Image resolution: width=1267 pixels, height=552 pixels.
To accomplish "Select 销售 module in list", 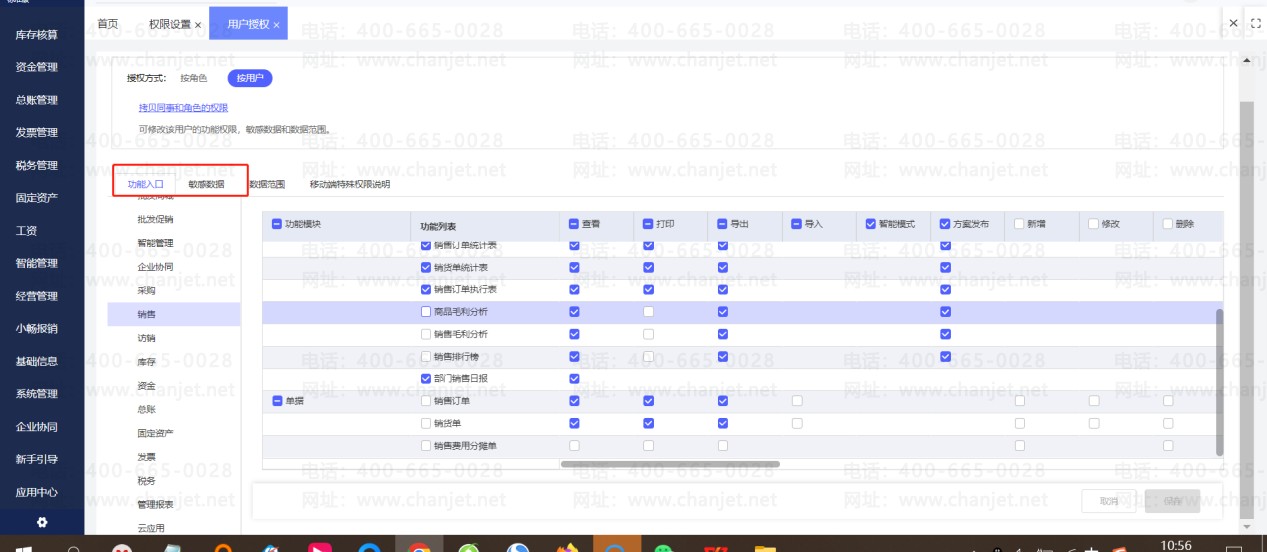I will coord(174,314).
